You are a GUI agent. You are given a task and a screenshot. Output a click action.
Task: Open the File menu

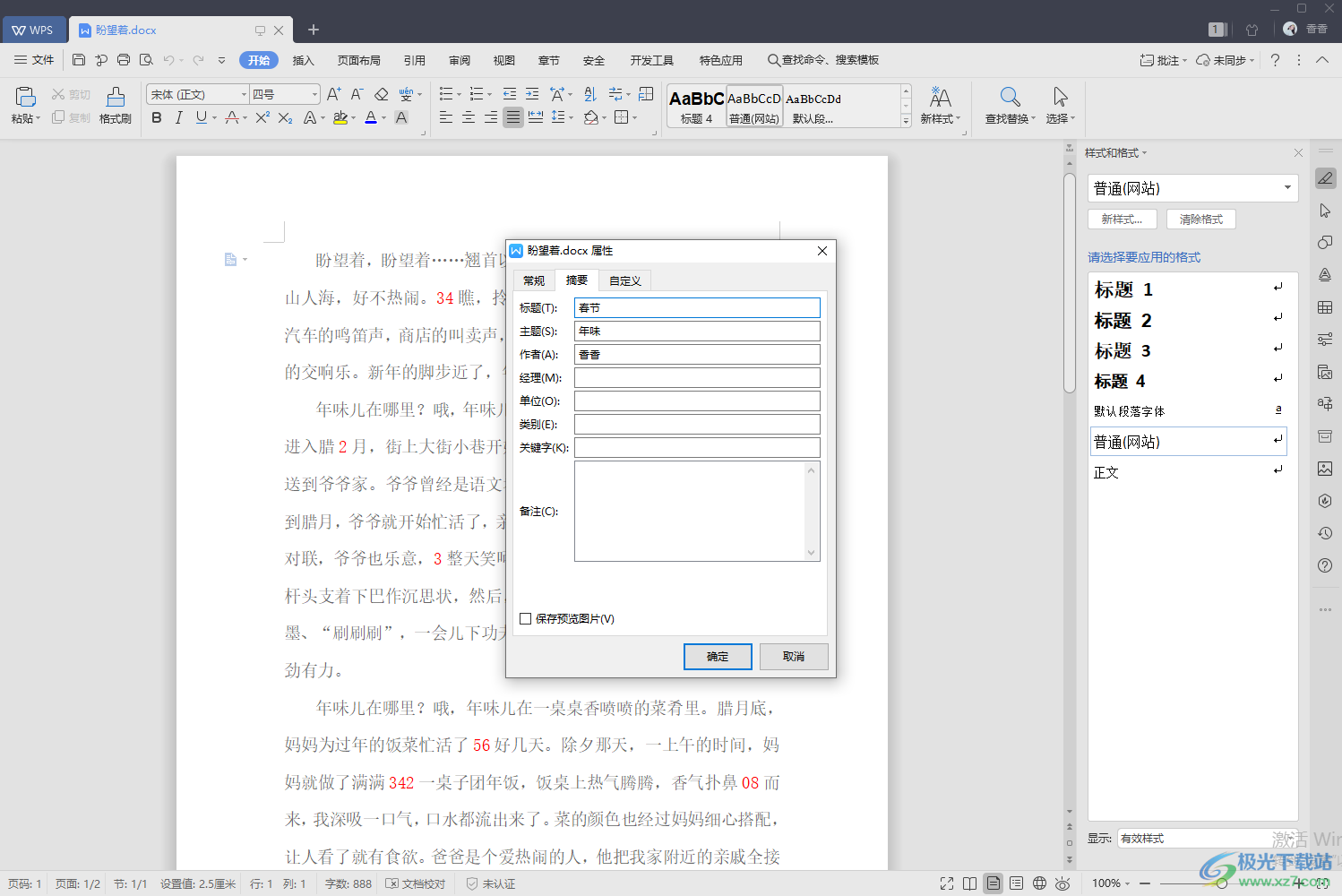click(34, 60)
